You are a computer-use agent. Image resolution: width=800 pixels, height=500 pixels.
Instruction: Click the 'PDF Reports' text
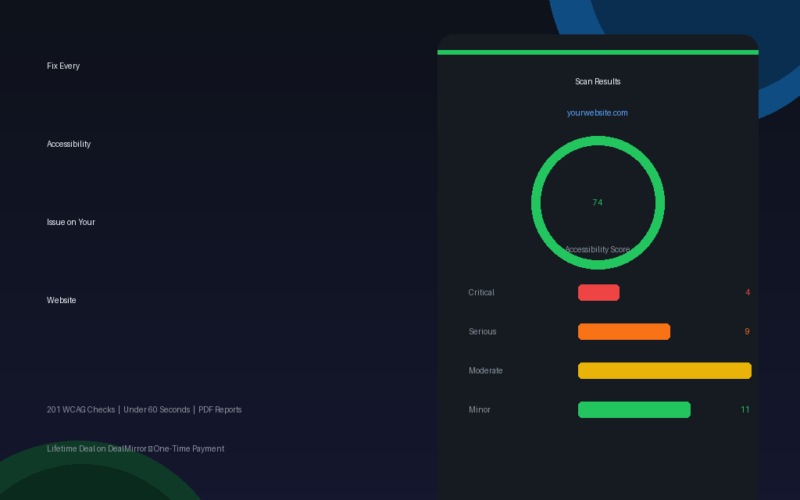(220, 410)
